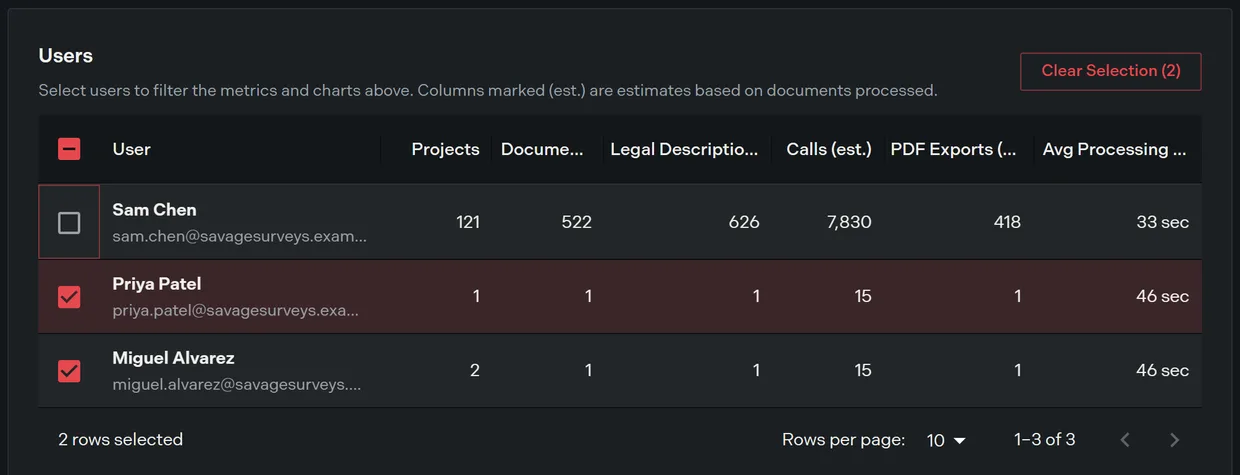Select the Priya Patel name
The image size is (1240, 475).
[x=157, y=284]
